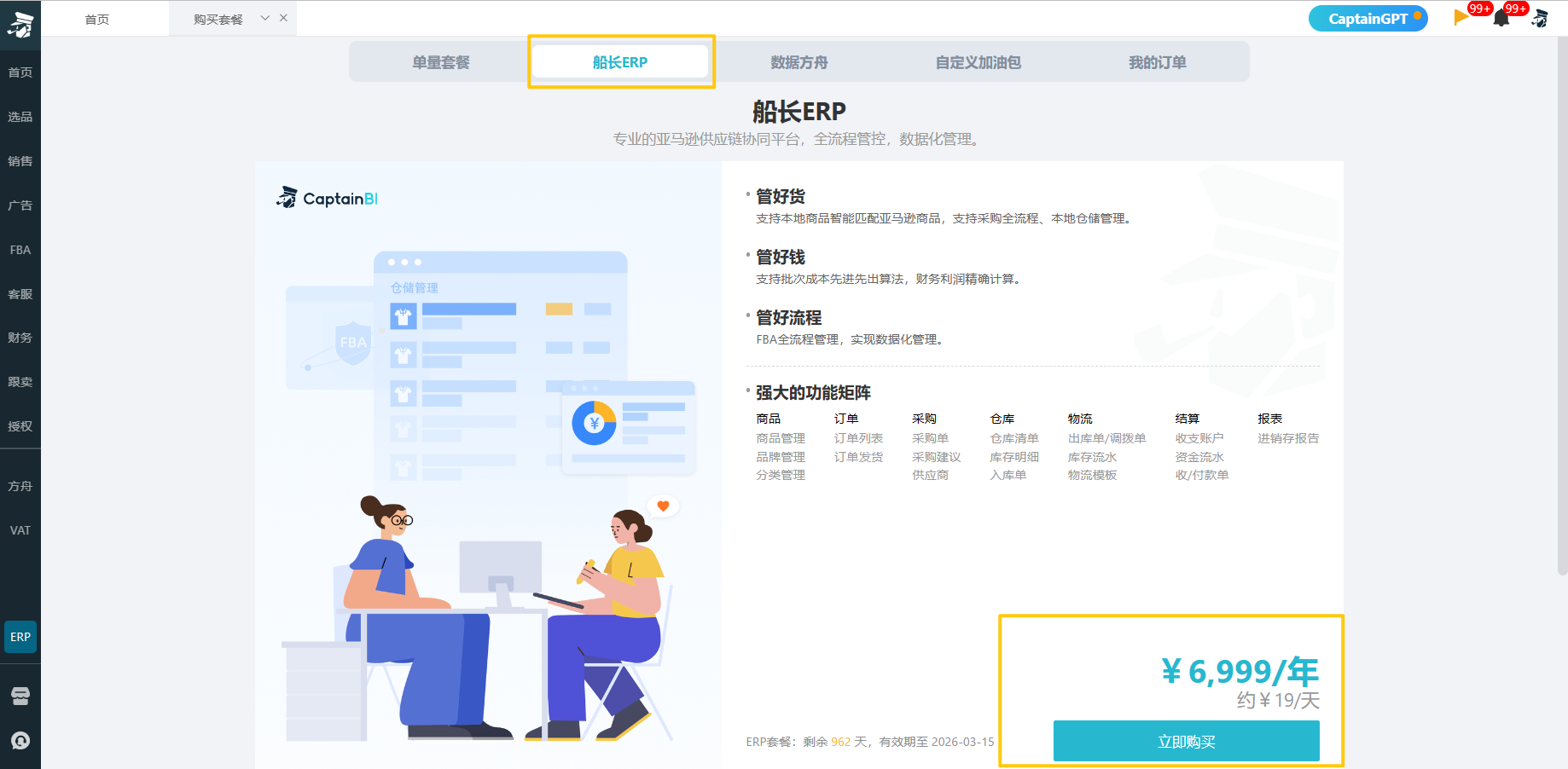Screen dimensions: 1568x769
Task: Click the 立即购买 button
Action: pyautogui.click(x=1187, y=741)
